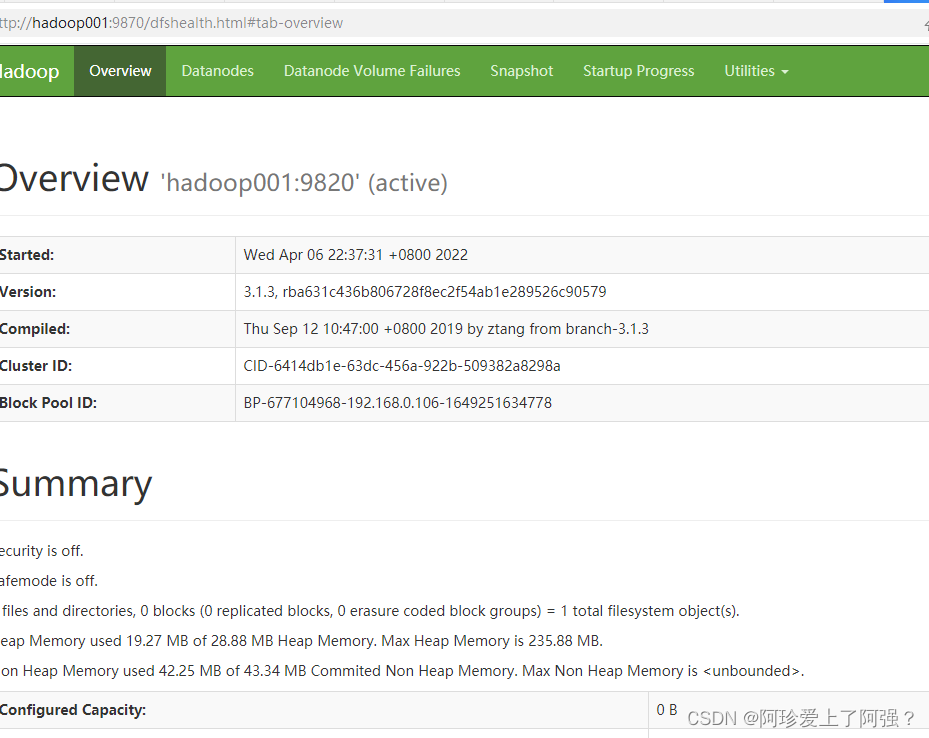
Task: Expand the Utilities dropdown menu
Action: tap(757, 71)
